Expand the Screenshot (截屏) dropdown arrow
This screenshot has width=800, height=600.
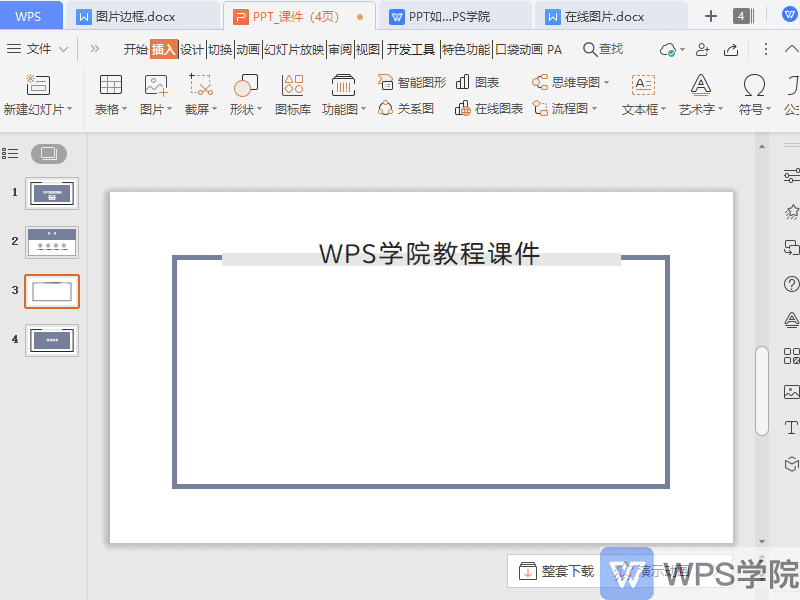[x=214, y=109]
